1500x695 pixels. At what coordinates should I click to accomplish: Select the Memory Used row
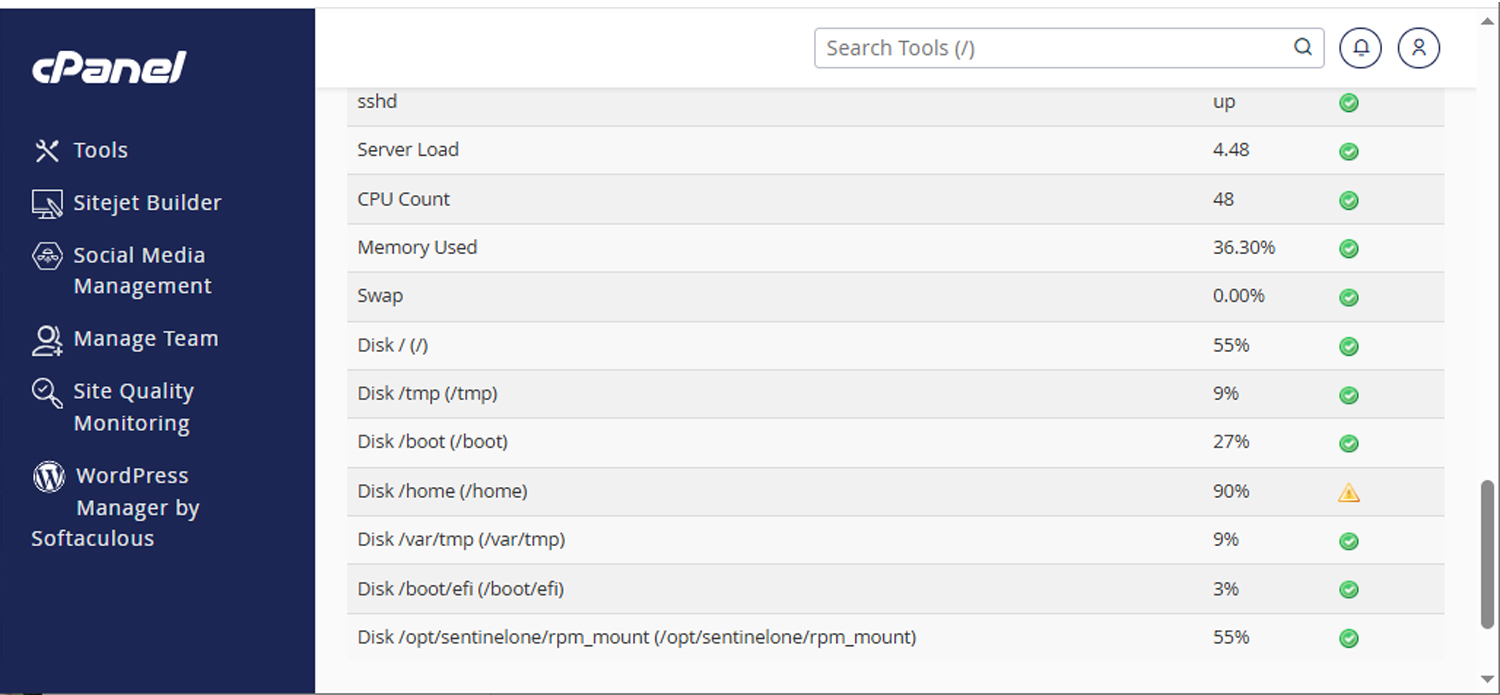click(x=417, y=248)
